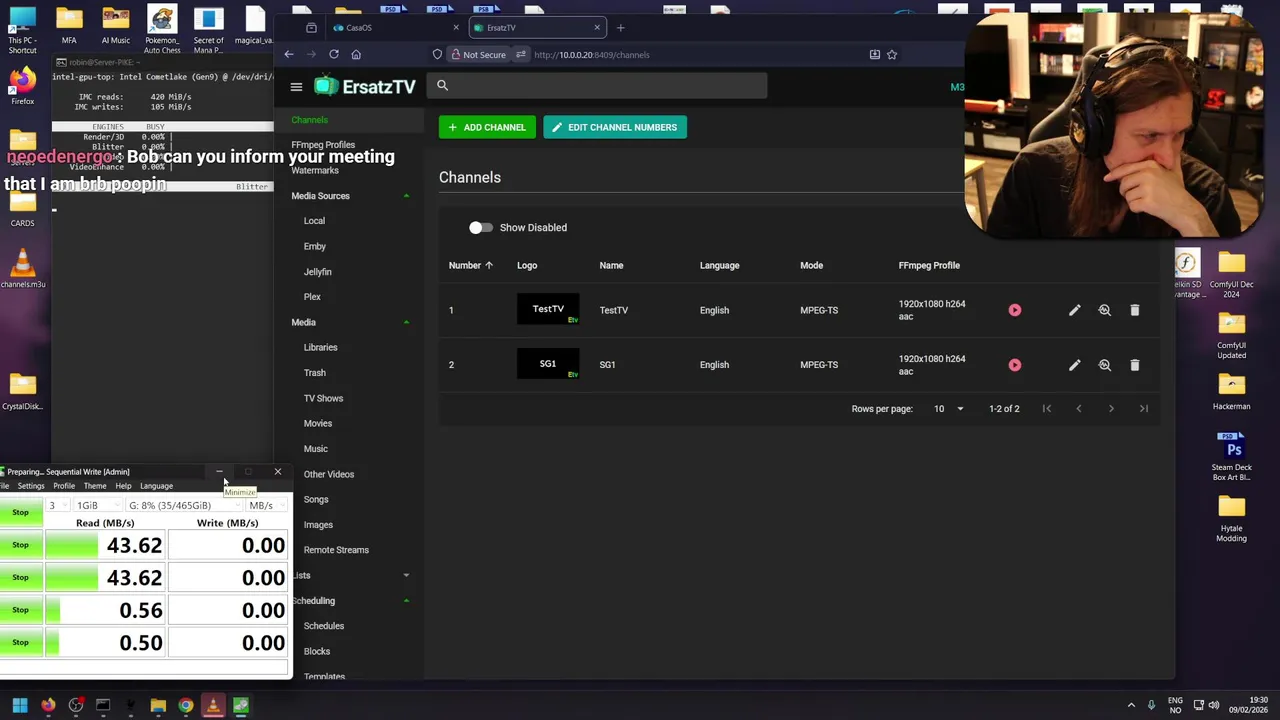Open FFmpeg Profiles in sidebar

pyautogui.click(x=323, y=145)
